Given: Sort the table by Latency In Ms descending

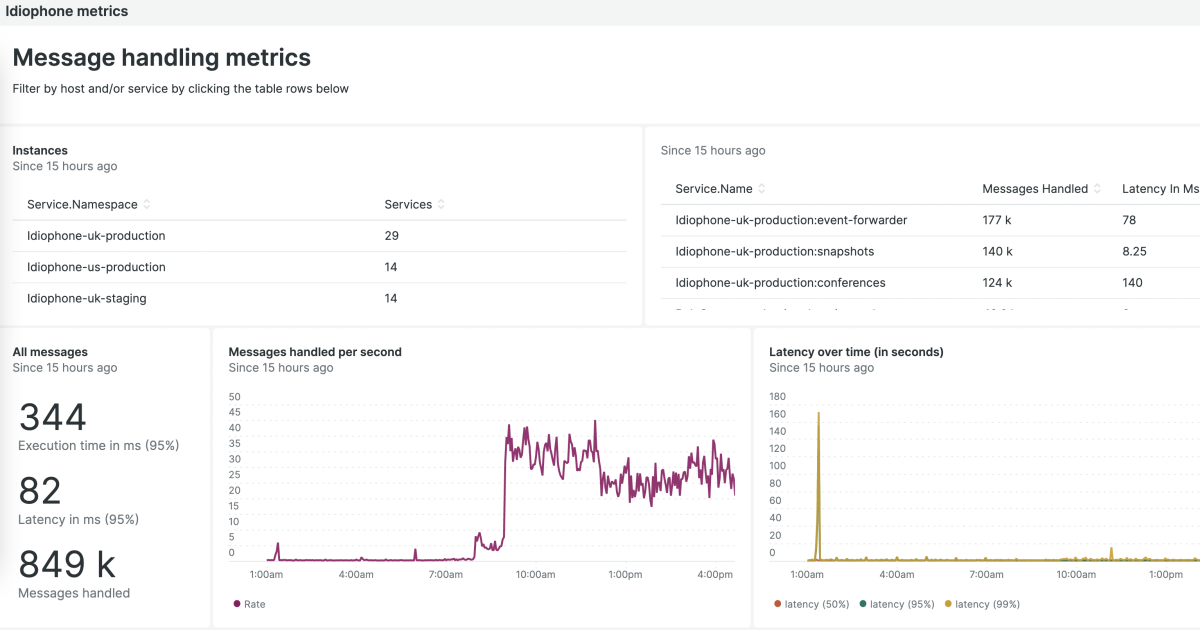Looking at the screenshot, I should pos(1196,188).
